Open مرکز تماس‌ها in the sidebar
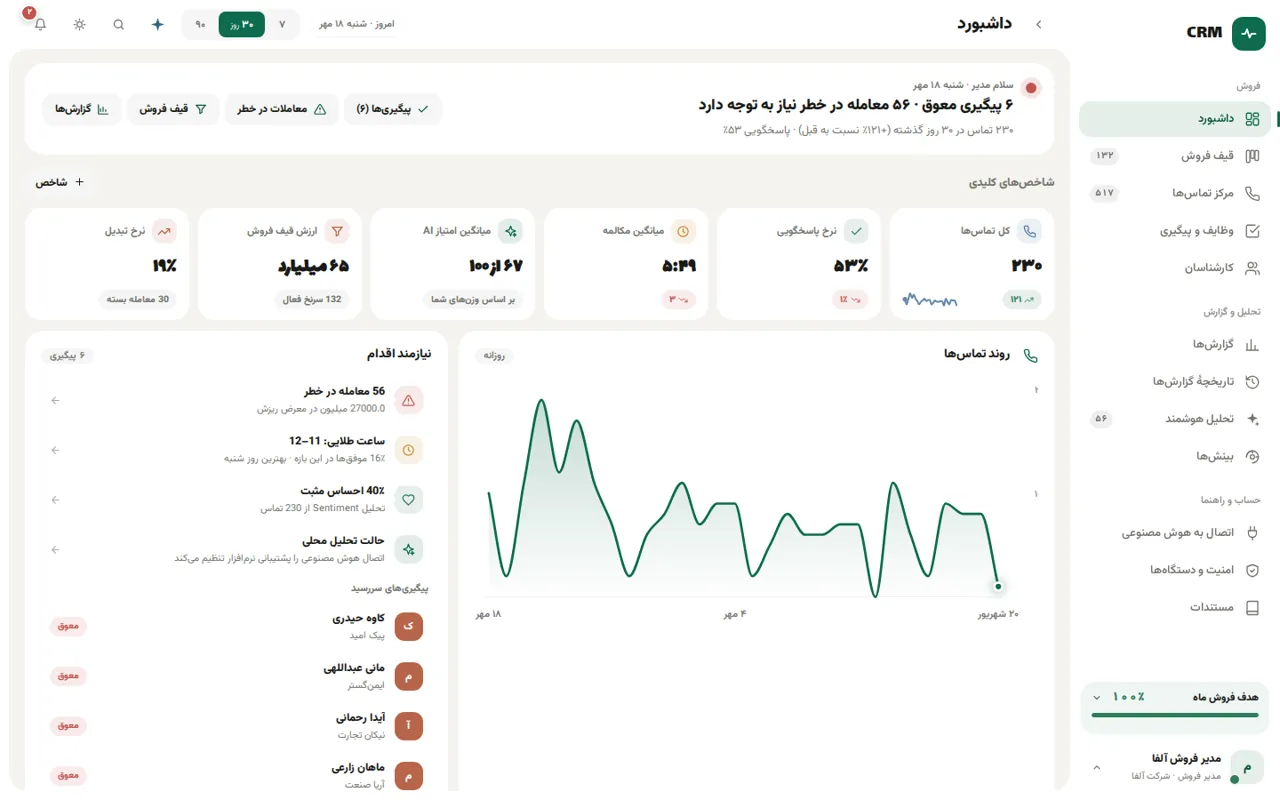The image size is (1280, 800). tap(1175, 193)
